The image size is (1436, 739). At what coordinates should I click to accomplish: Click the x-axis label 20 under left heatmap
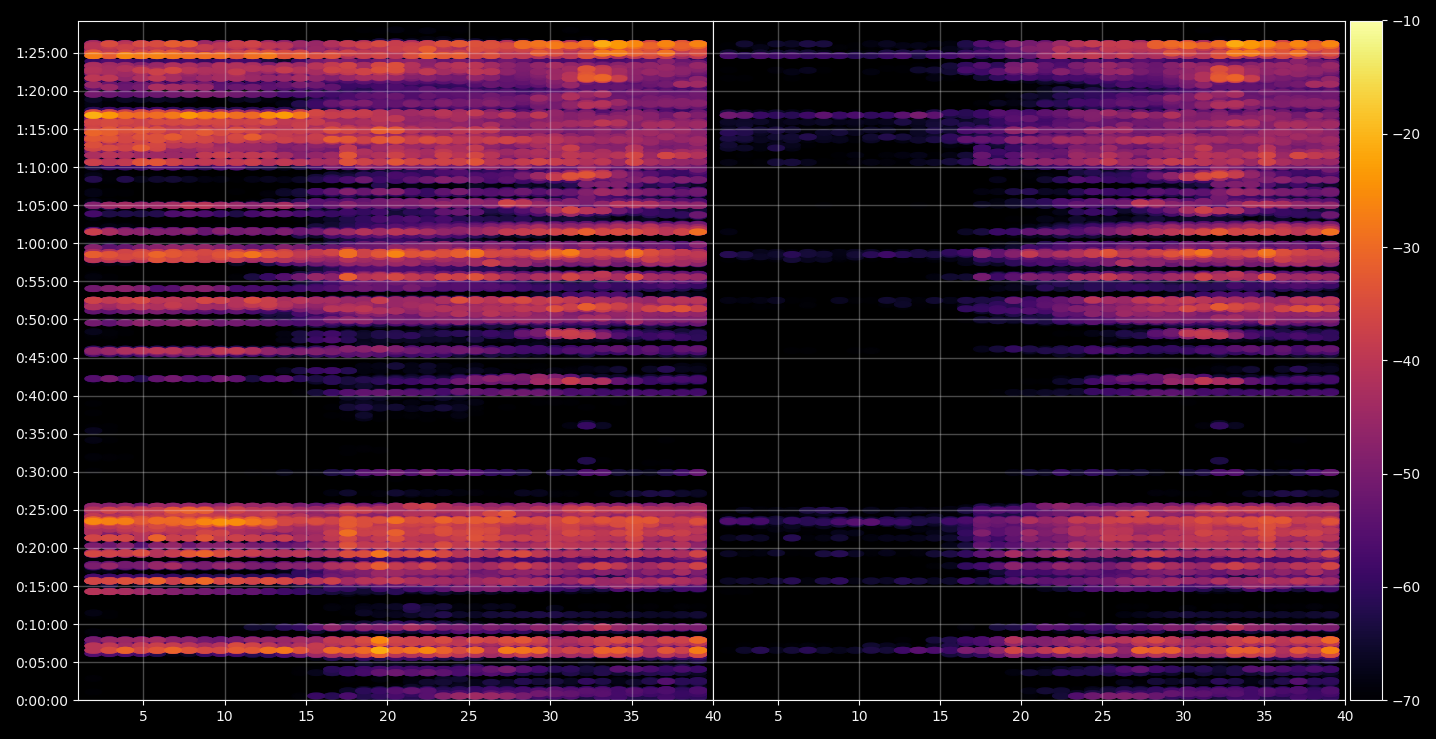tap(387, 716)
